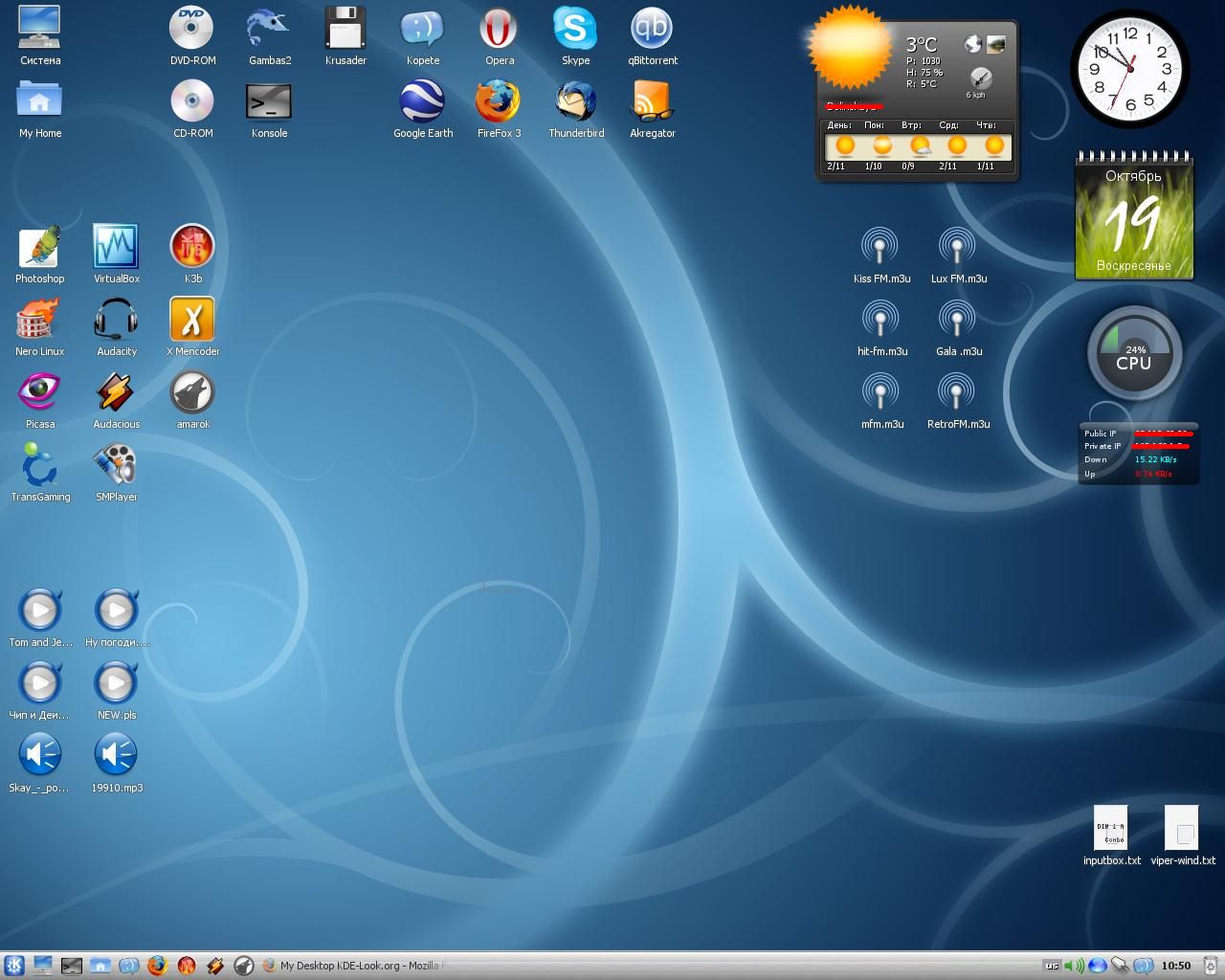Launch Kopete from the taskbar launcher
The width and height of the screenshot is (1225, 980).
coord(128,966)
